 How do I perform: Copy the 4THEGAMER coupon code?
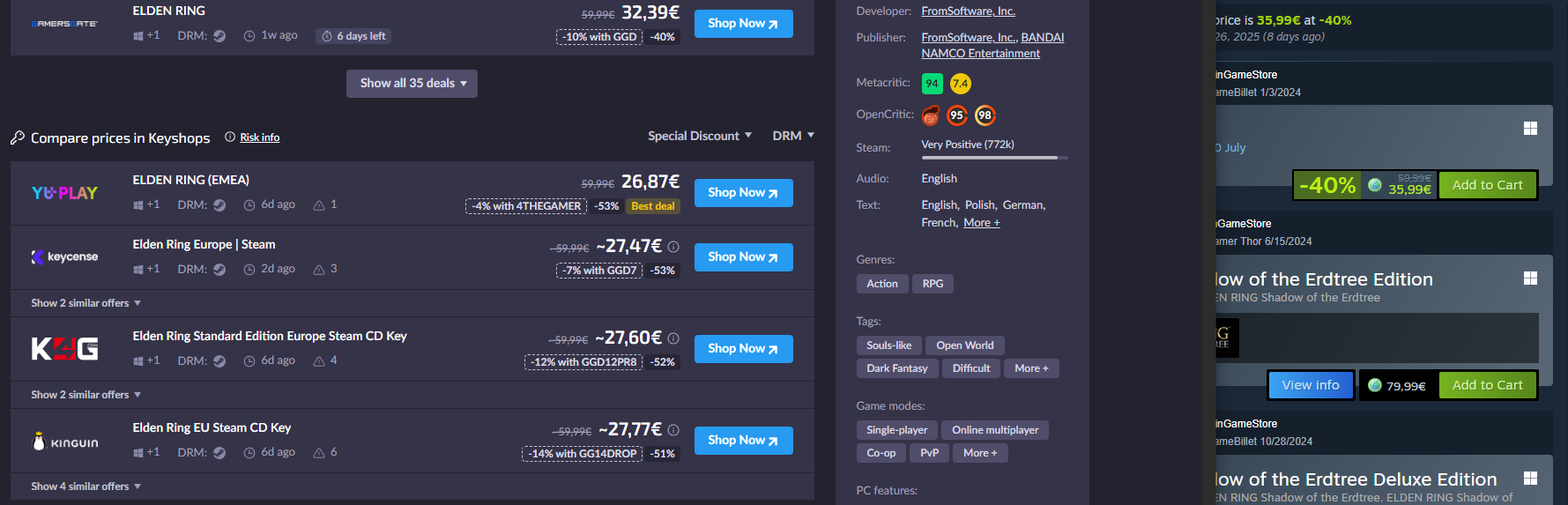point(525,206)
